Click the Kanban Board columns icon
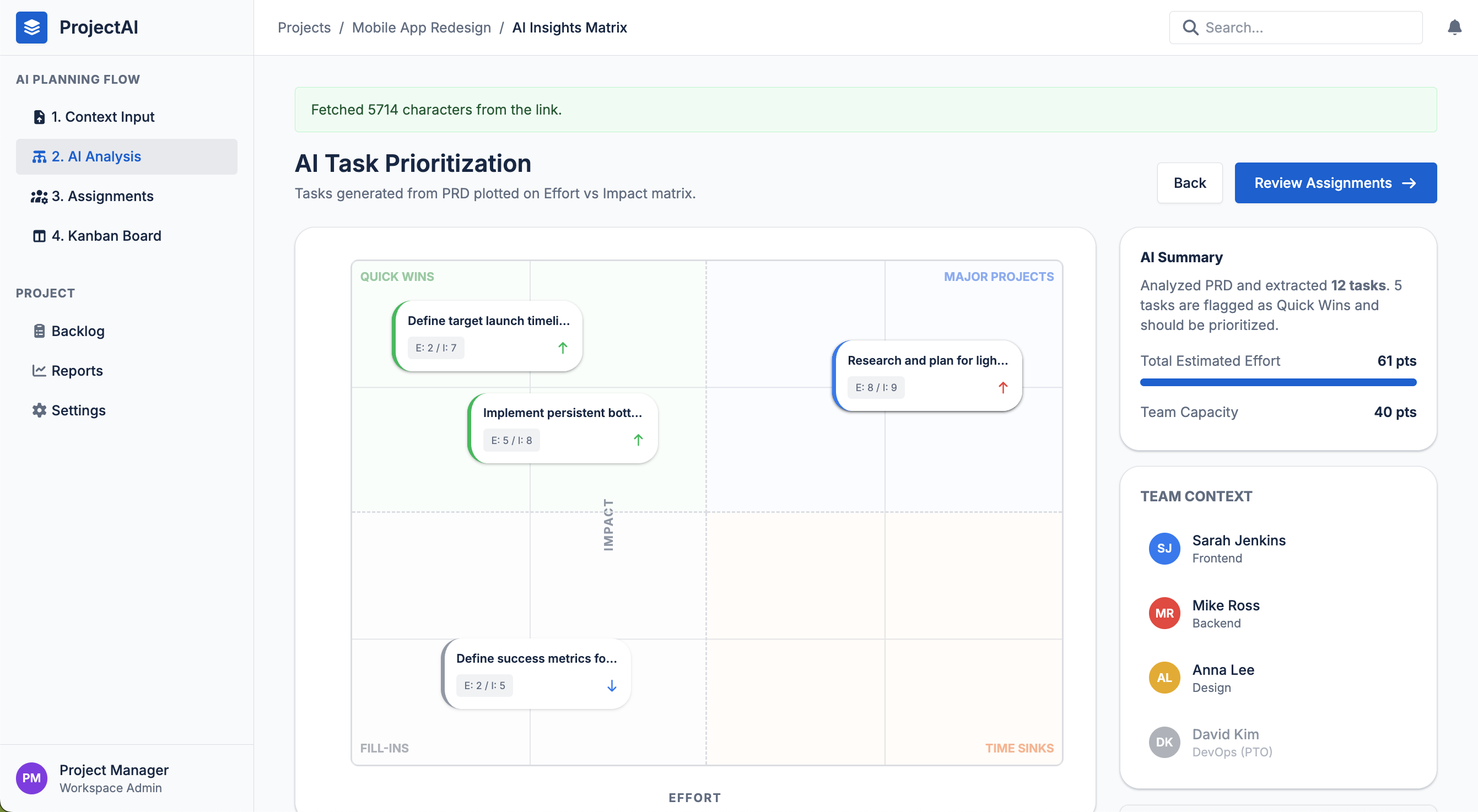Viewport: 1478px width, 812px height. point(39,236)
